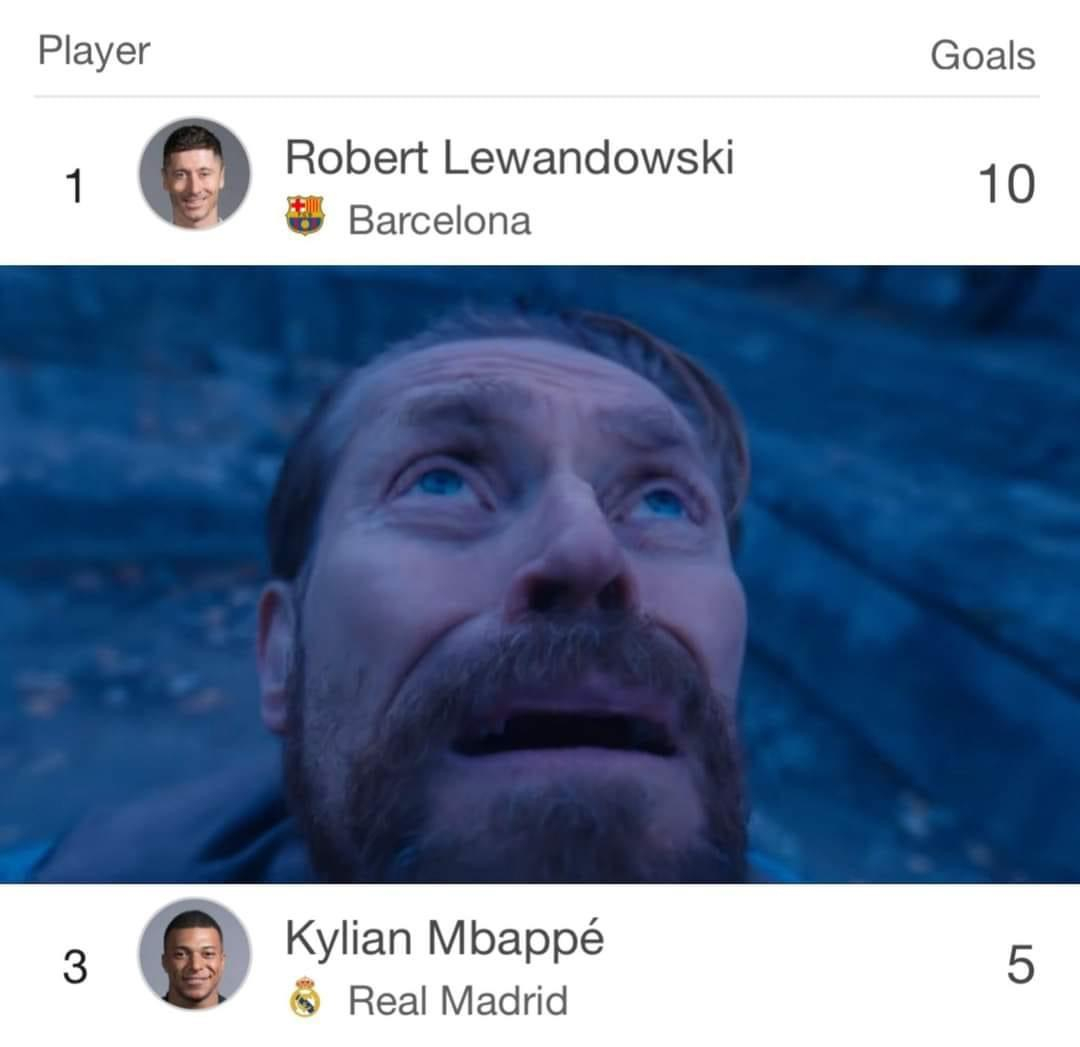This screenshot has height=1047, width=1080.
Task: Click the divider line below the header
Action: click(x=537, y=96)
